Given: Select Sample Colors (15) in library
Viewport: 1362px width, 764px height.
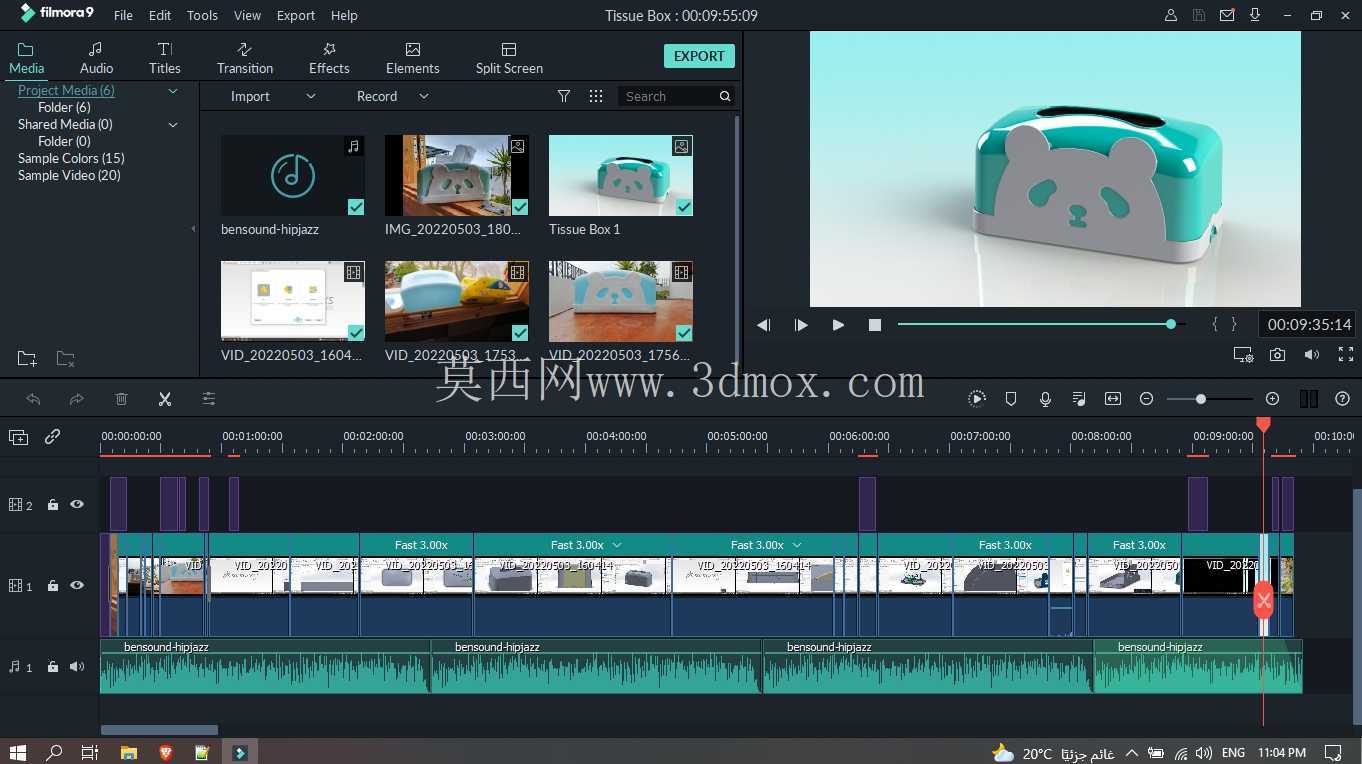Looking at the screenshot, I should click(x=71, y=158).
